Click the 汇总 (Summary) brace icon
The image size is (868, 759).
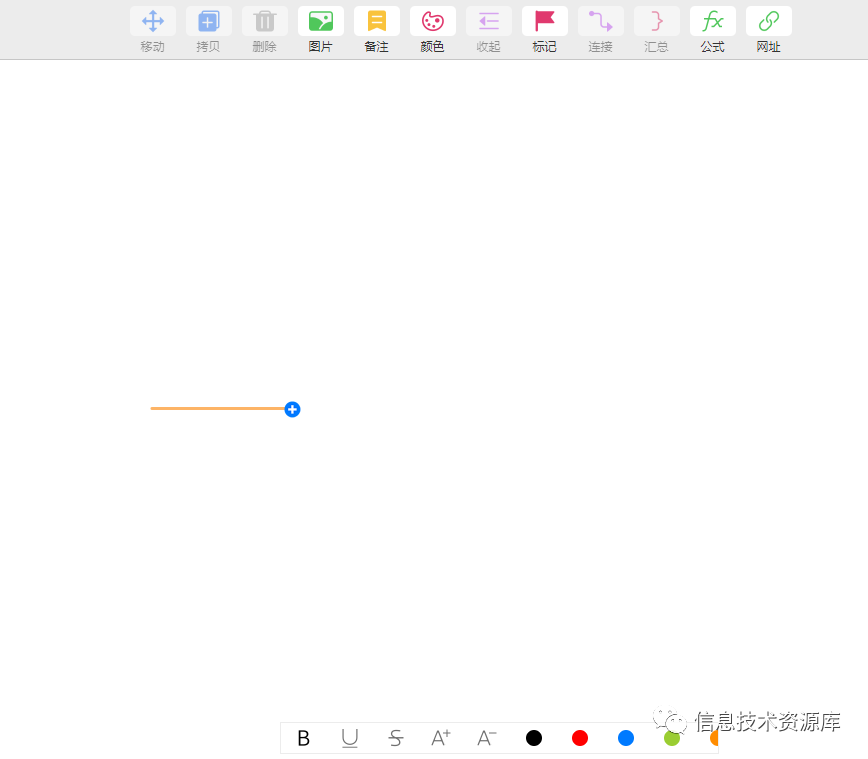click(x=657, y=22)
